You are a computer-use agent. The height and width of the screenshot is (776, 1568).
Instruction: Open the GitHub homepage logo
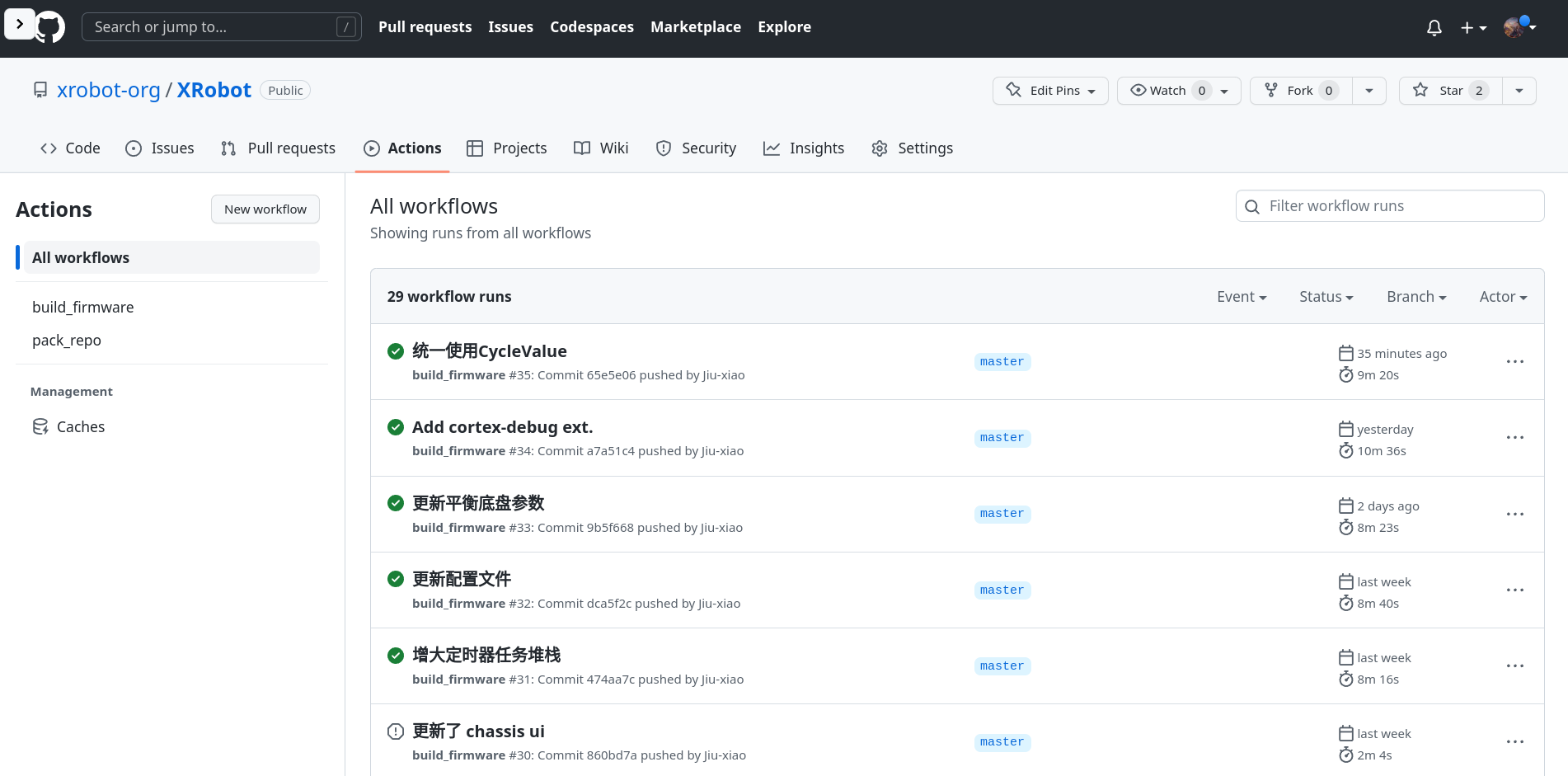coord(49,27)
